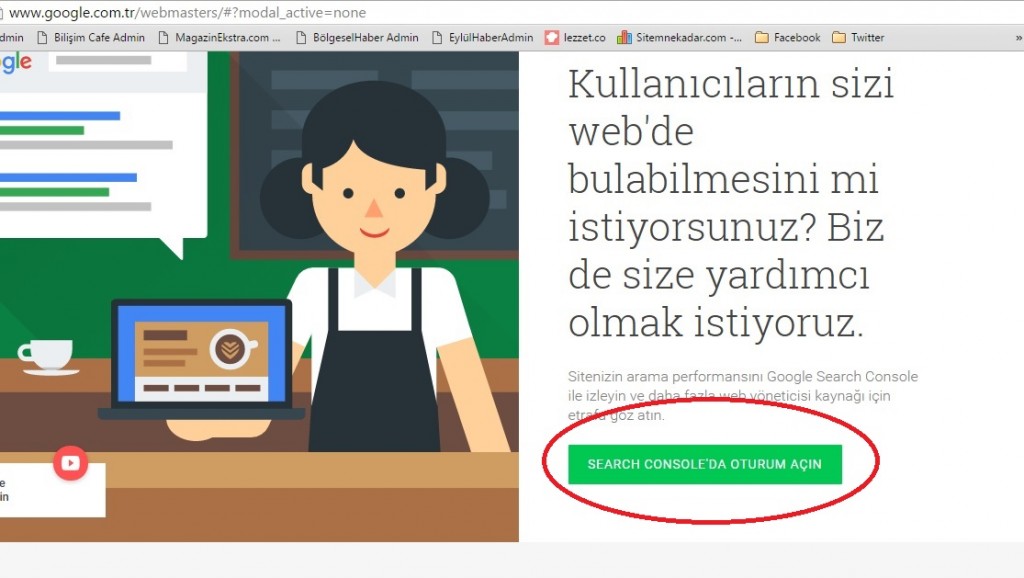Viewport: 1024px width, 578px height.
Task: Show more bookmarks with the chevron
Action: pyautogui.click(x=1018, y=38)
